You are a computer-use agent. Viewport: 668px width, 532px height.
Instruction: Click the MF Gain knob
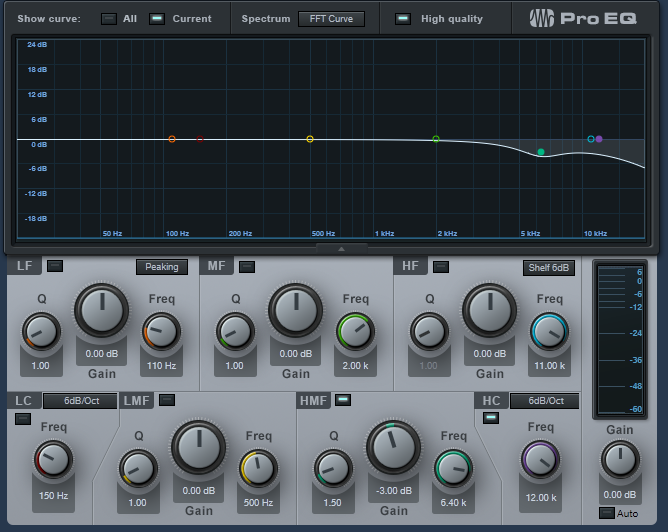(296, 310)
